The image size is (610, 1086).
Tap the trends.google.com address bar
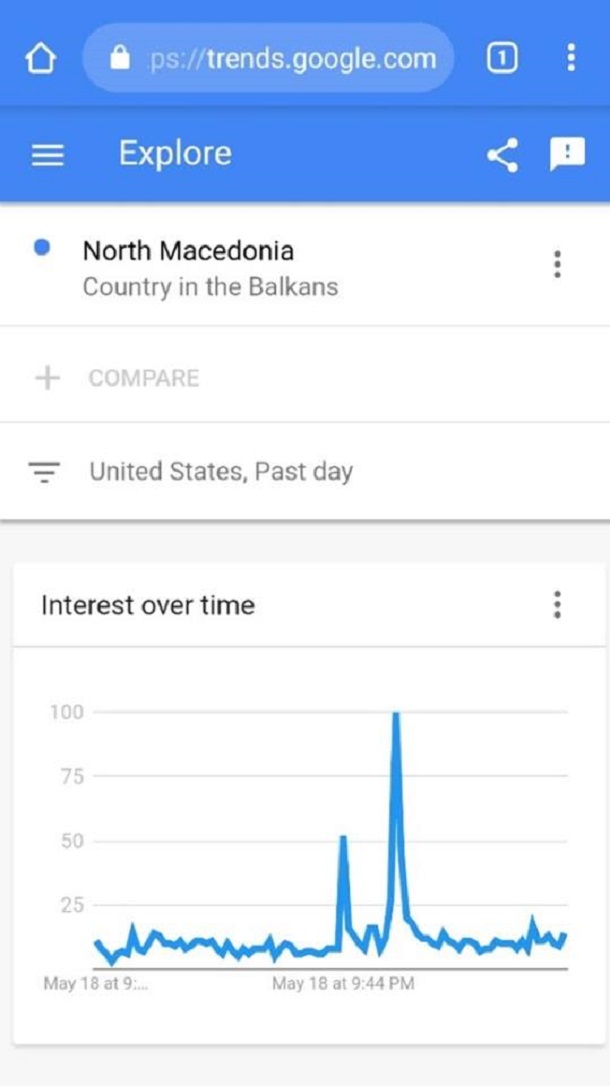click(269, 59)
